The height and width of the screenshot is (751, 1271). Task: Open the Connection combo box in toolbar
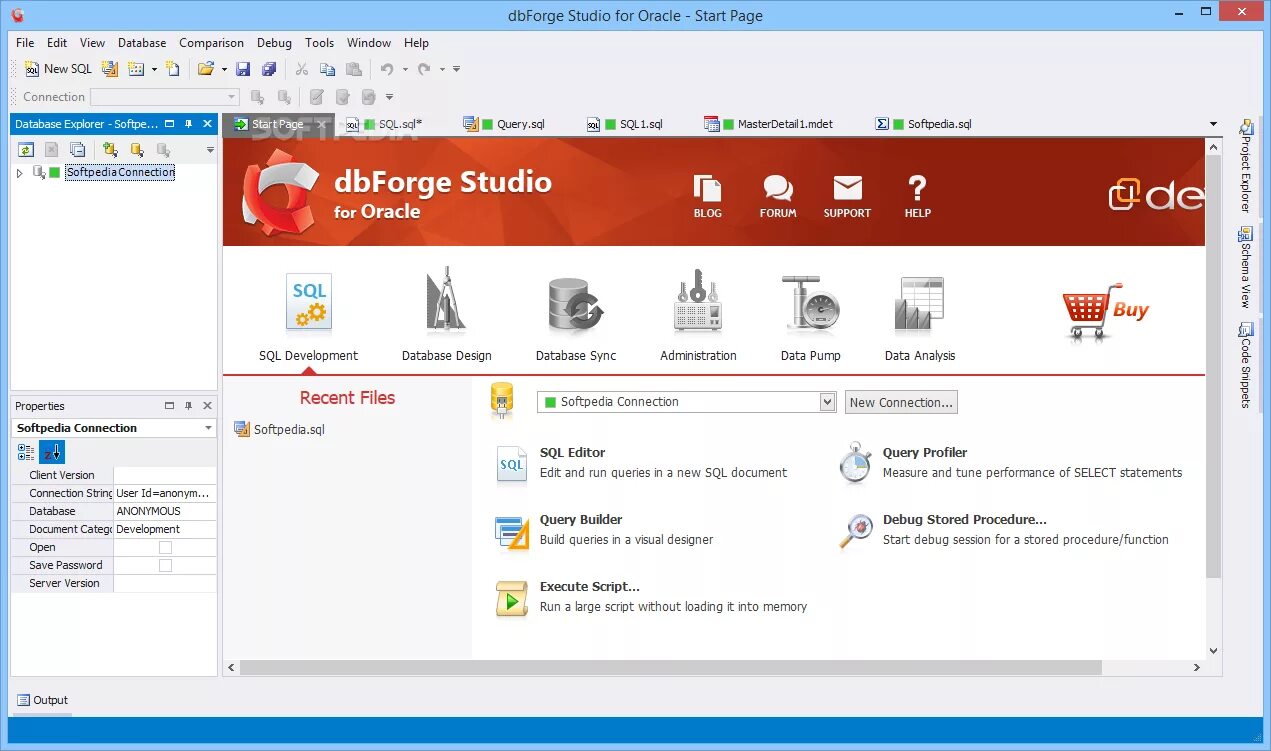(165, 97)
